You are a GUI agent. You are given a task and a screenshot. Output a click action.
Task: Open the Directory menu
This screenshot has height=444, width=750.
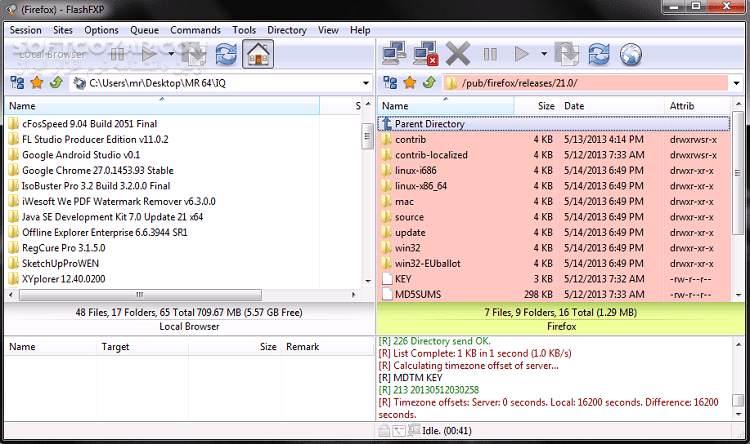point(287,30)
